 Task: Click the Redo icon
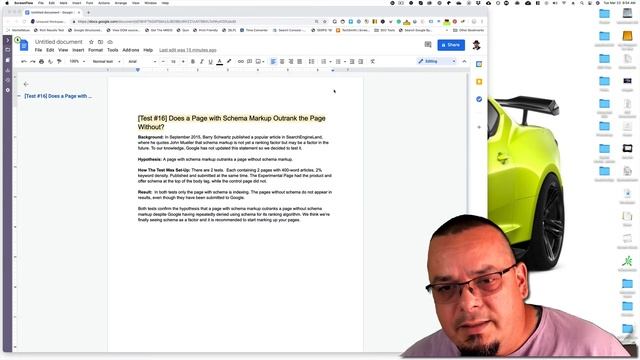32,61
